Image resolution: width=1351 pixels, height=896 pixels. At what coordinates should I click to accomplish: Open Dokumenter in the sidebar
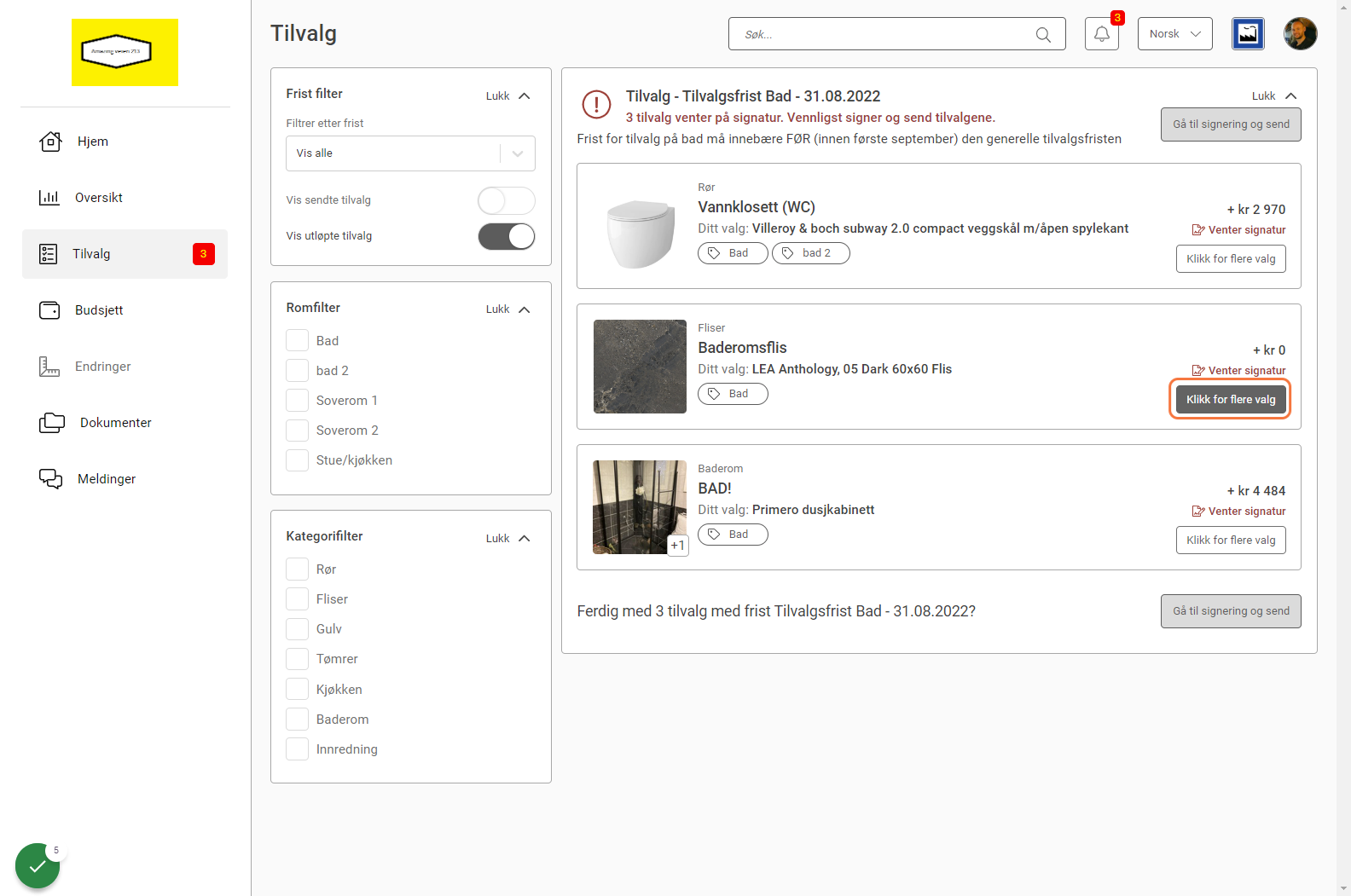point(125,423)
